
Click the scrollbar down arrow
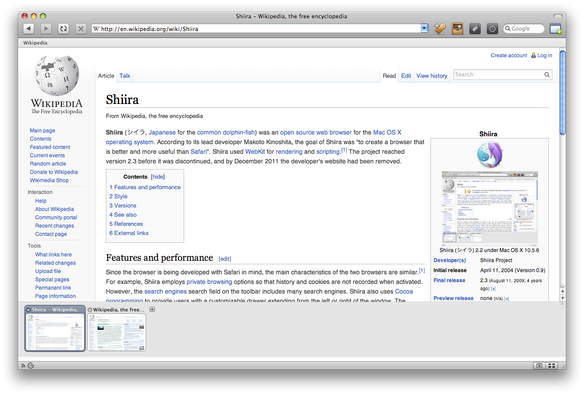pos(562,298)
